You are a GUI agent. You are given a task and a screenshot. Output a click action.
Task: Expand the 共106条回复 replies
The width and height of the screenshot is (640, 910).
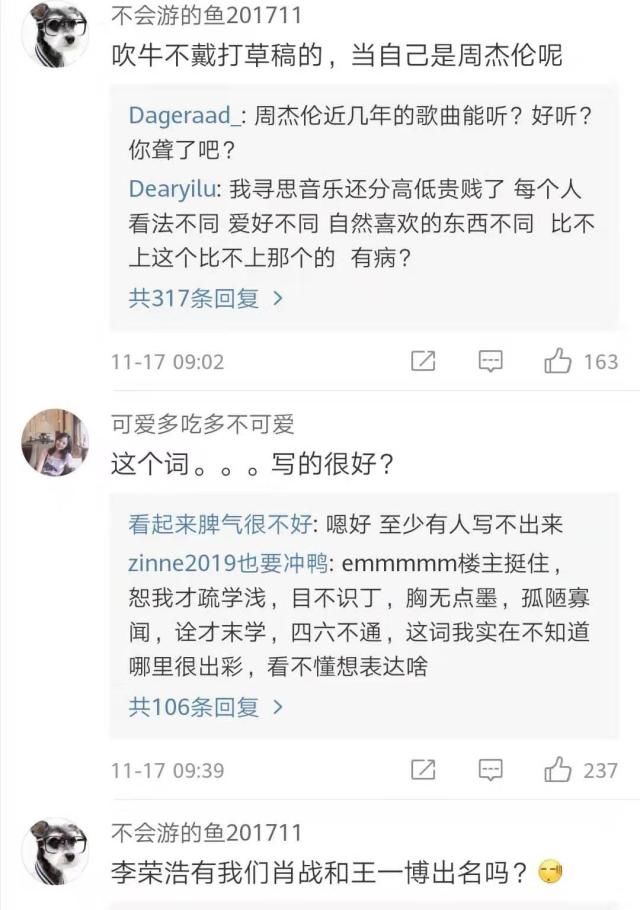click(x=205, y=706)
